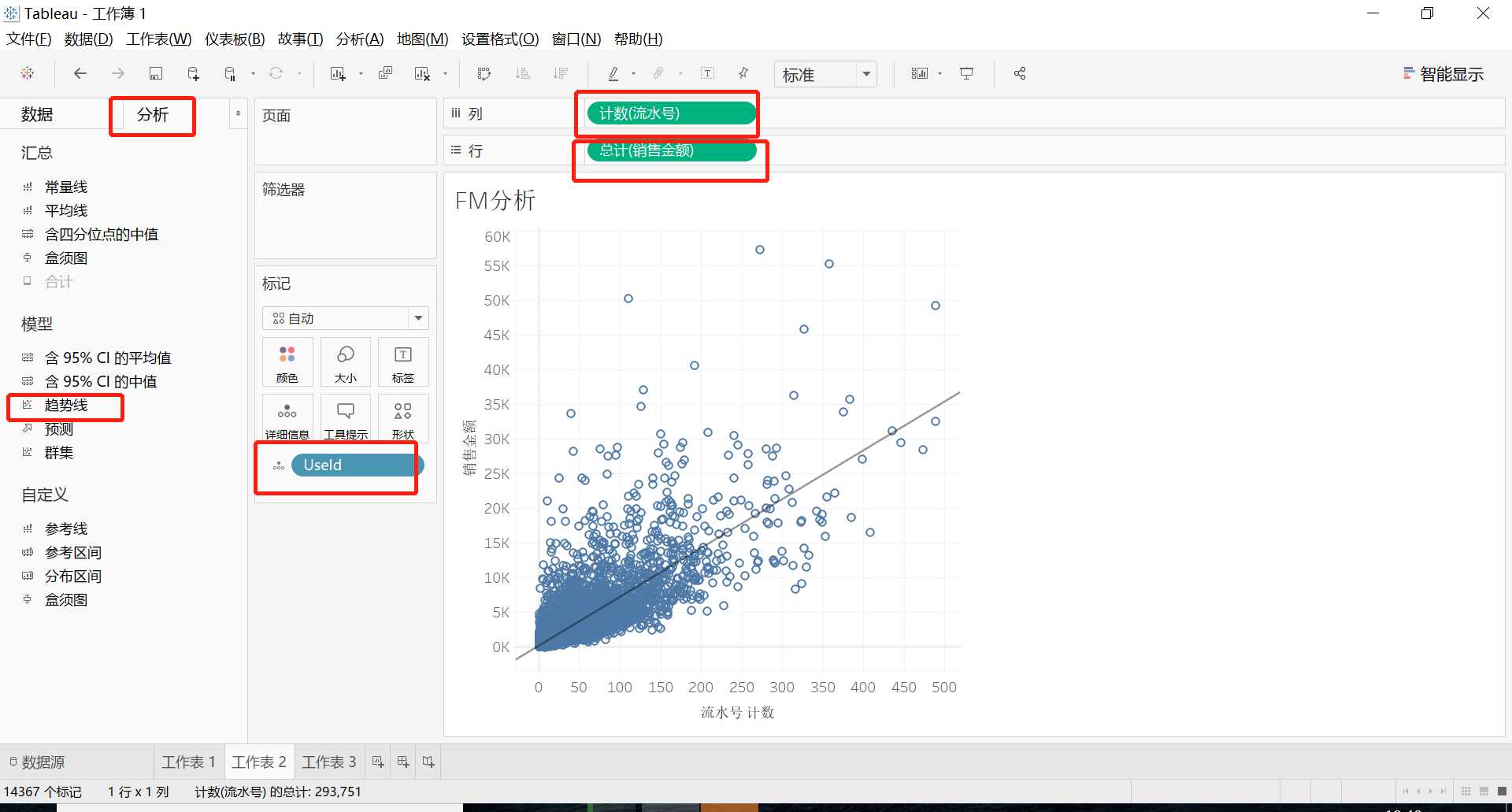Expand the pause updates dropdown arrow
Viewport: 1512px width, 812px height.
253,73
